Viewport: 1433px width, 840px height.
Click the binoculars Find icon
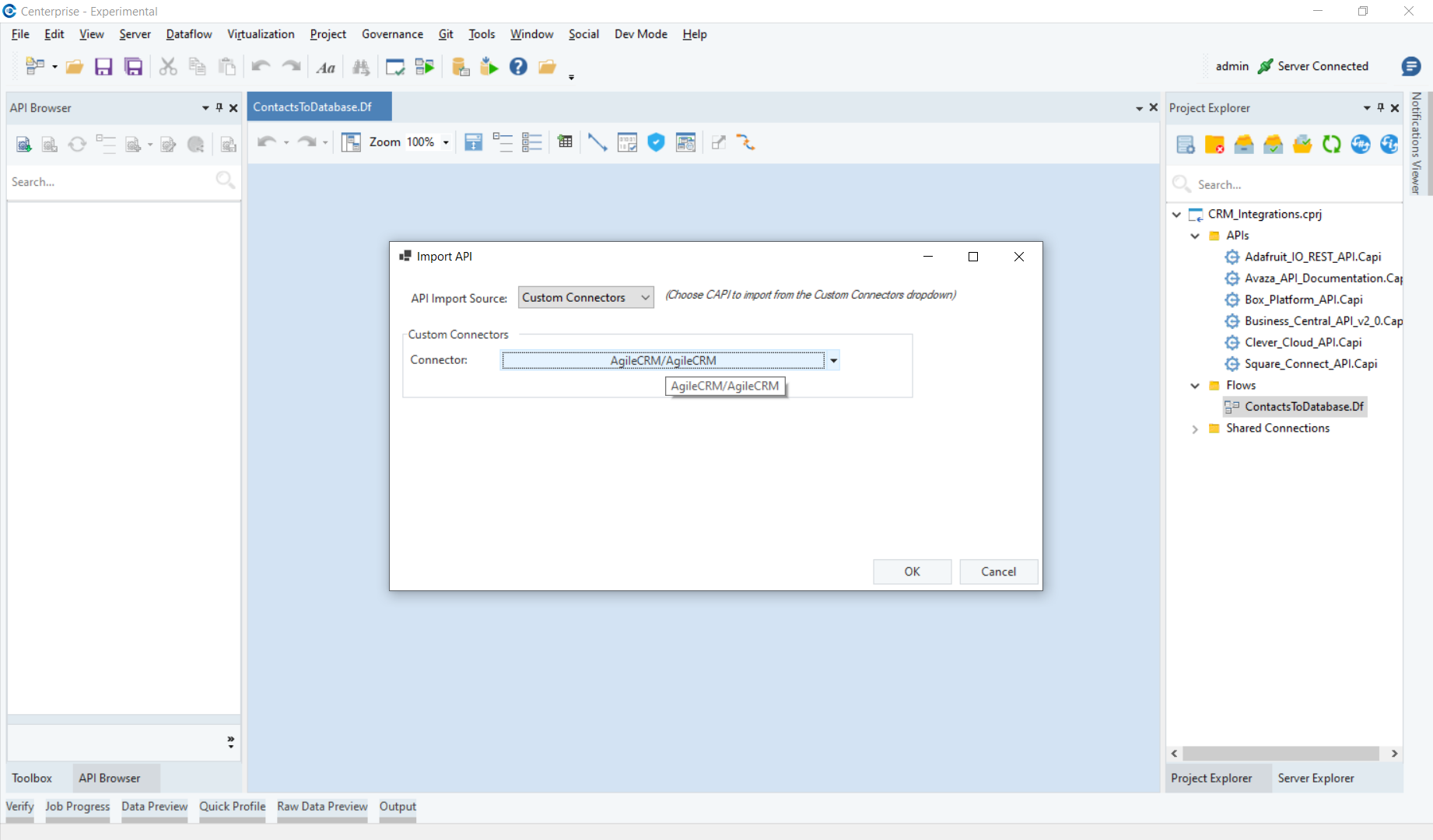coord(361,67)
